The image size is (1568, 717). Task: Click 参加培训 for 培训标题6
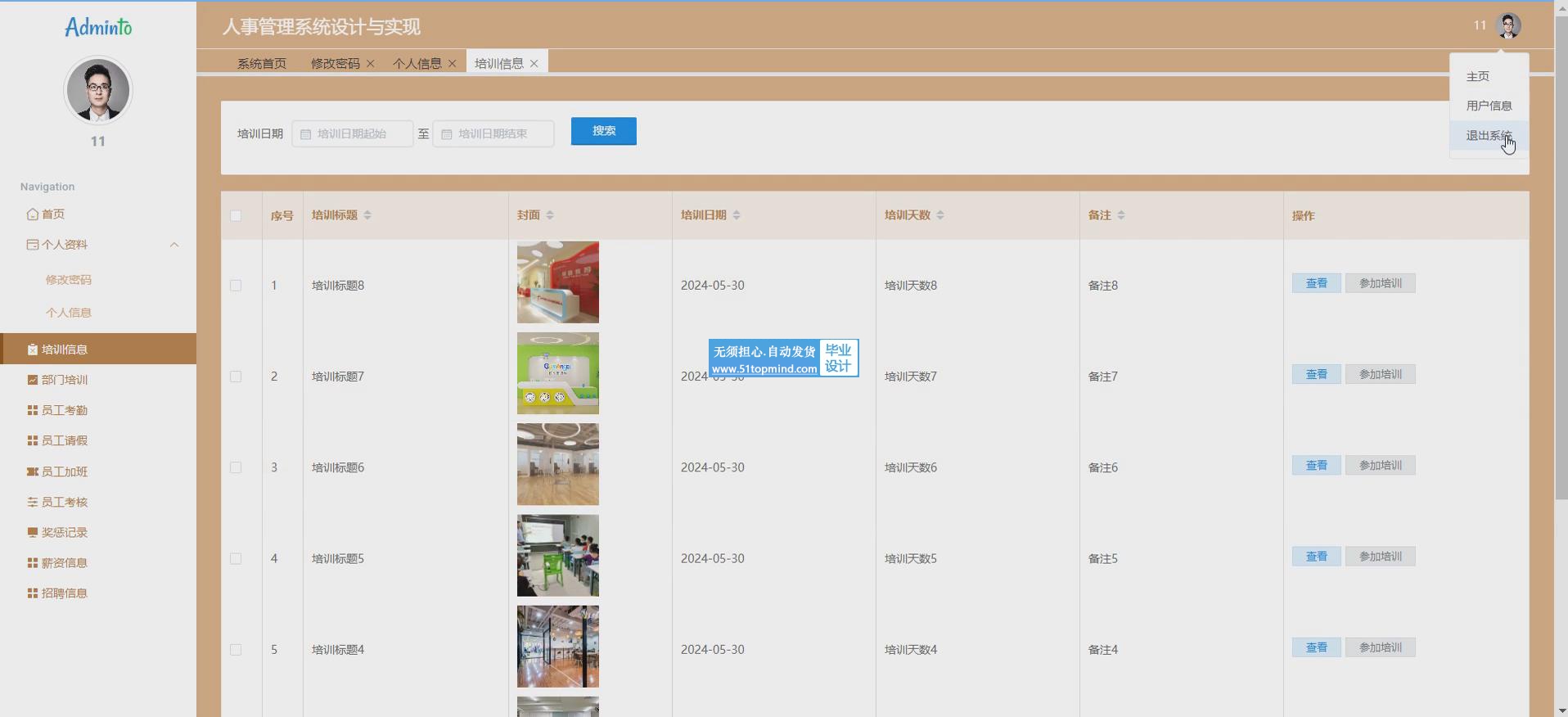point(1381,465)
